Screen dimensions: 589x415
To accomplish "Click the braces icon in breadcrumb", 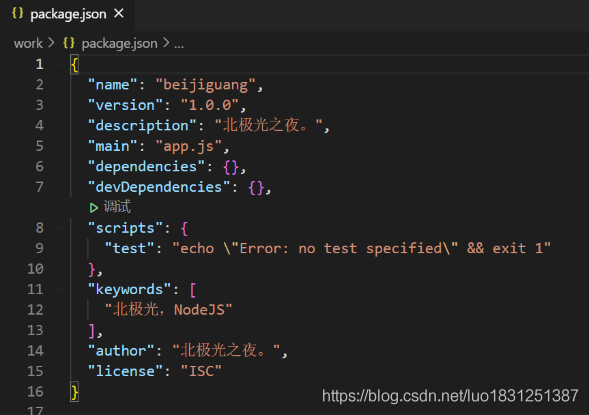I will tap(69, 43).
